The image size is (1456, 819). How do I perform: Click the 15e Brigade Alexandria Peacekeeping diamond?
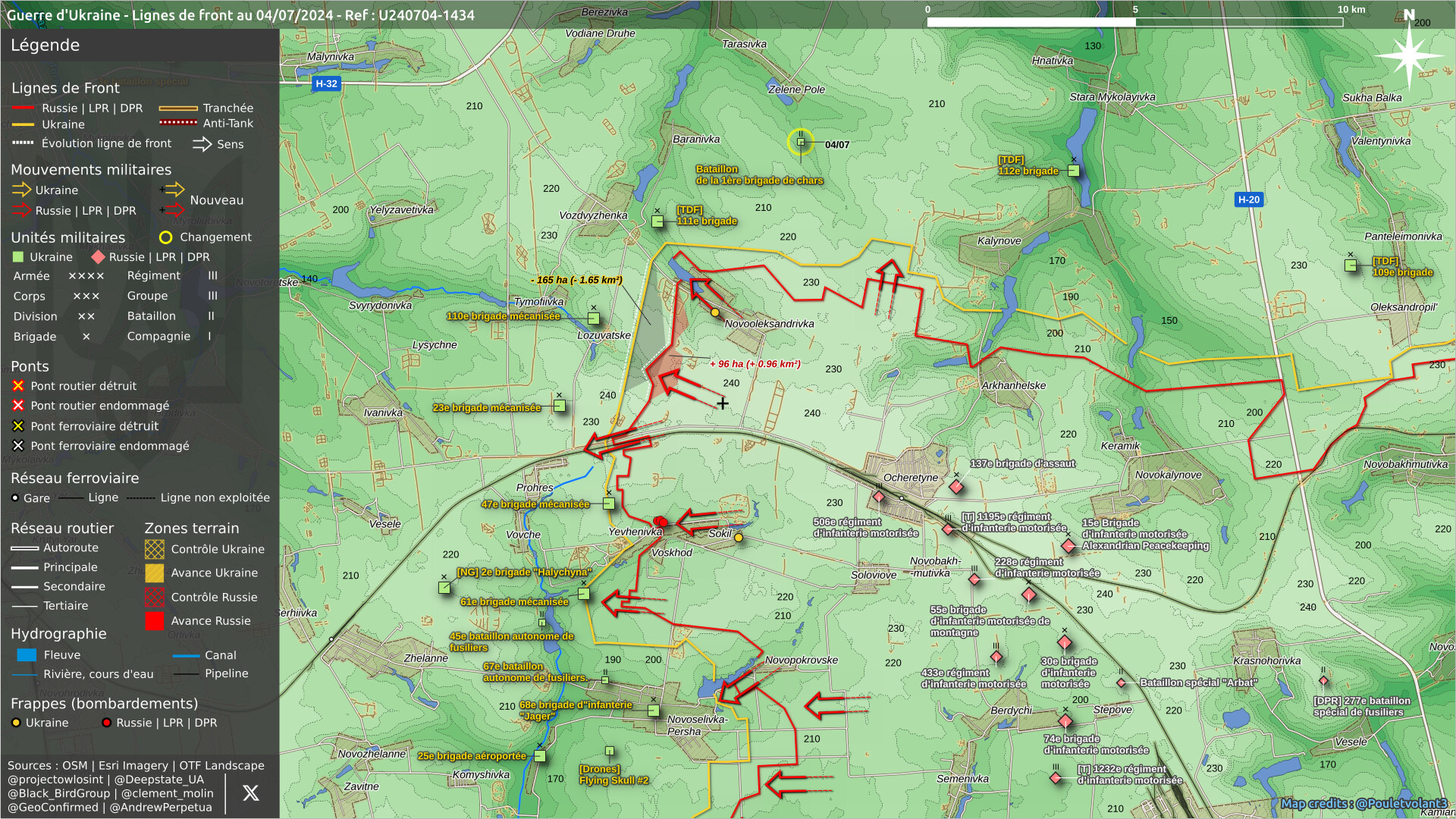pyautogui.click(x=1068, y=546)
